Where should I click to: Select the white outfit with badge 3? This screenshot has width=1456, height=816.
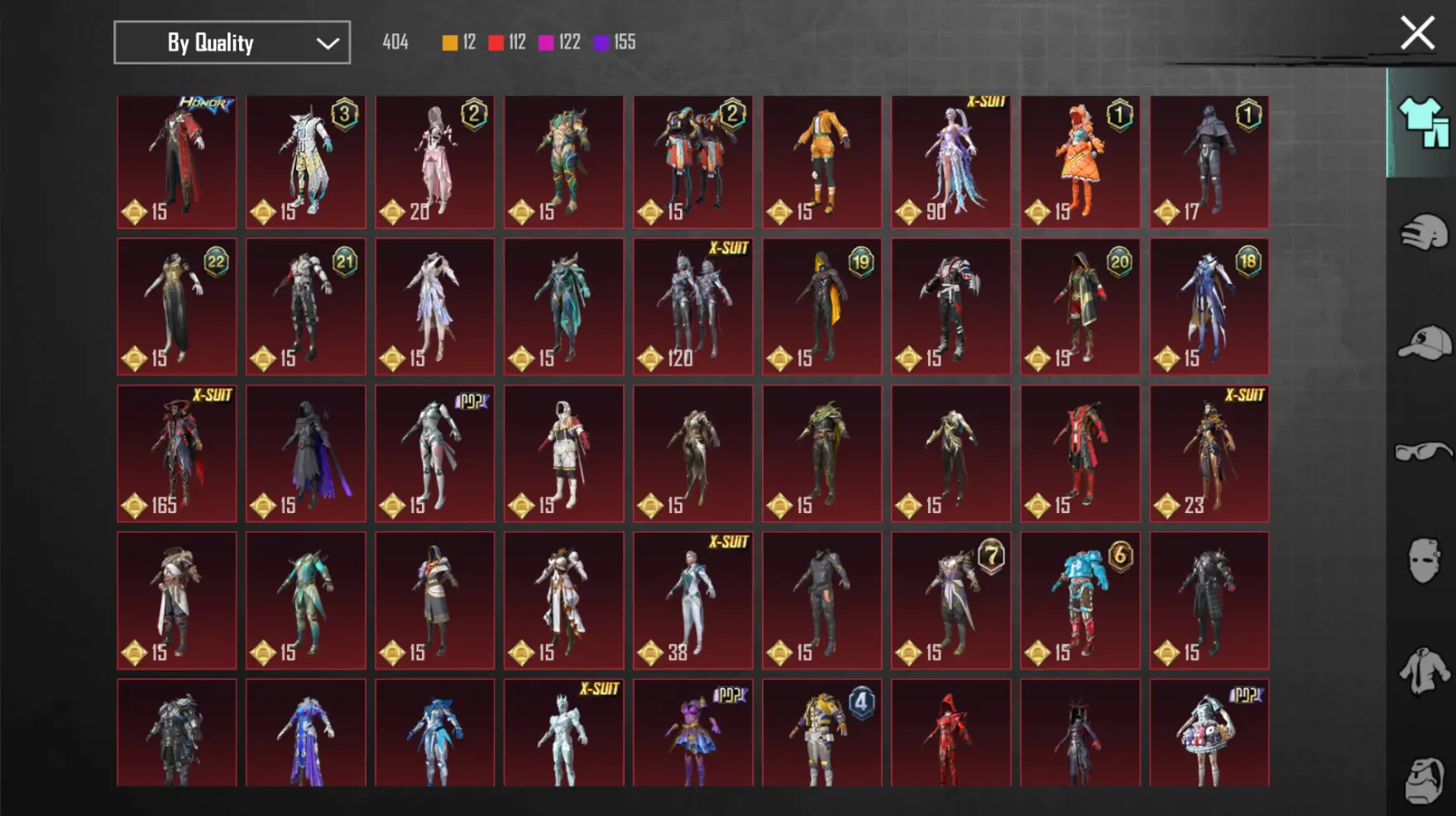pyautogui.click(x=306, y=162)
